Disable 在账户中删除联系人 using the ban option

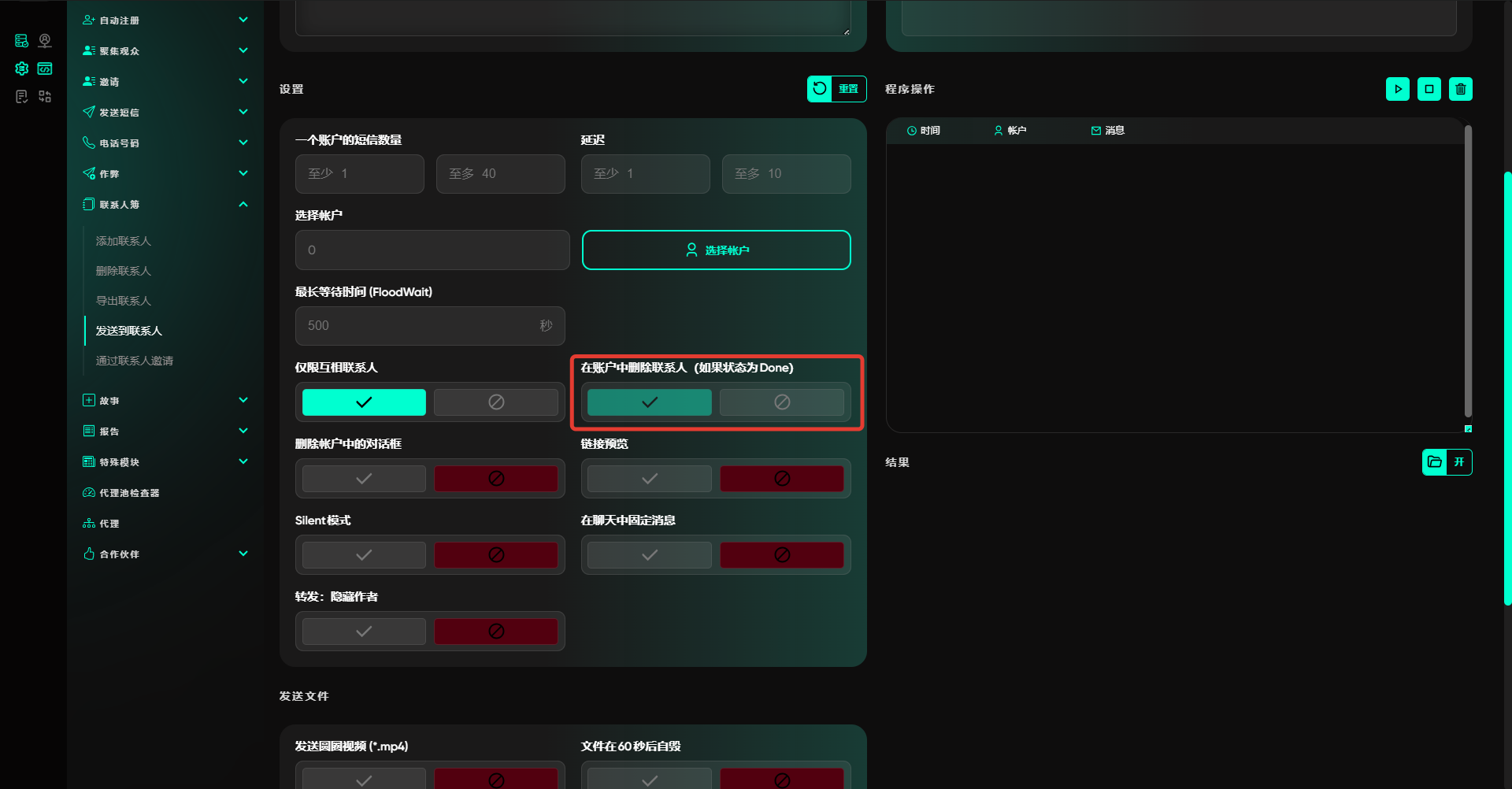[x=781, y=402]
